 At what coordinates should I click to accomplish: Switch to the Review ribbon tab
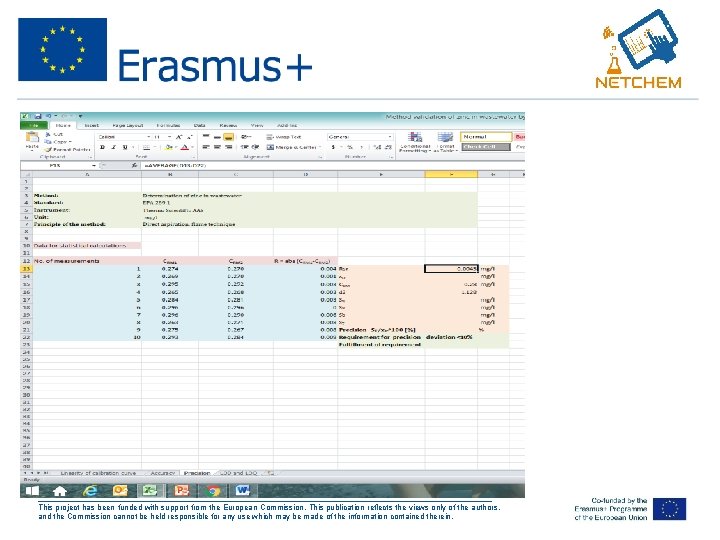pyautogui.click(x=228, y=125)
